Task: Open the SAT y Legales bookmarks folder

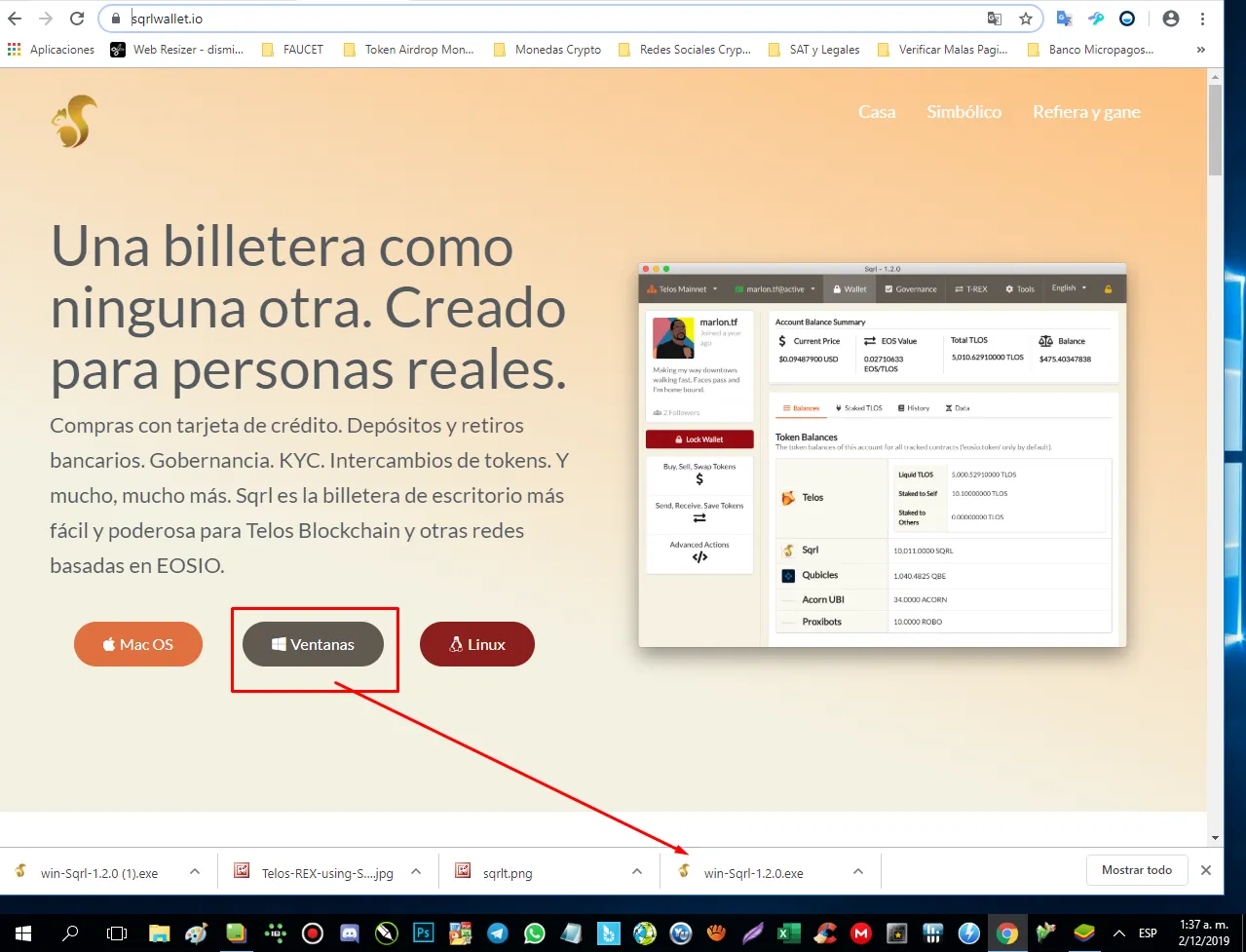Action: pos(814,50)
